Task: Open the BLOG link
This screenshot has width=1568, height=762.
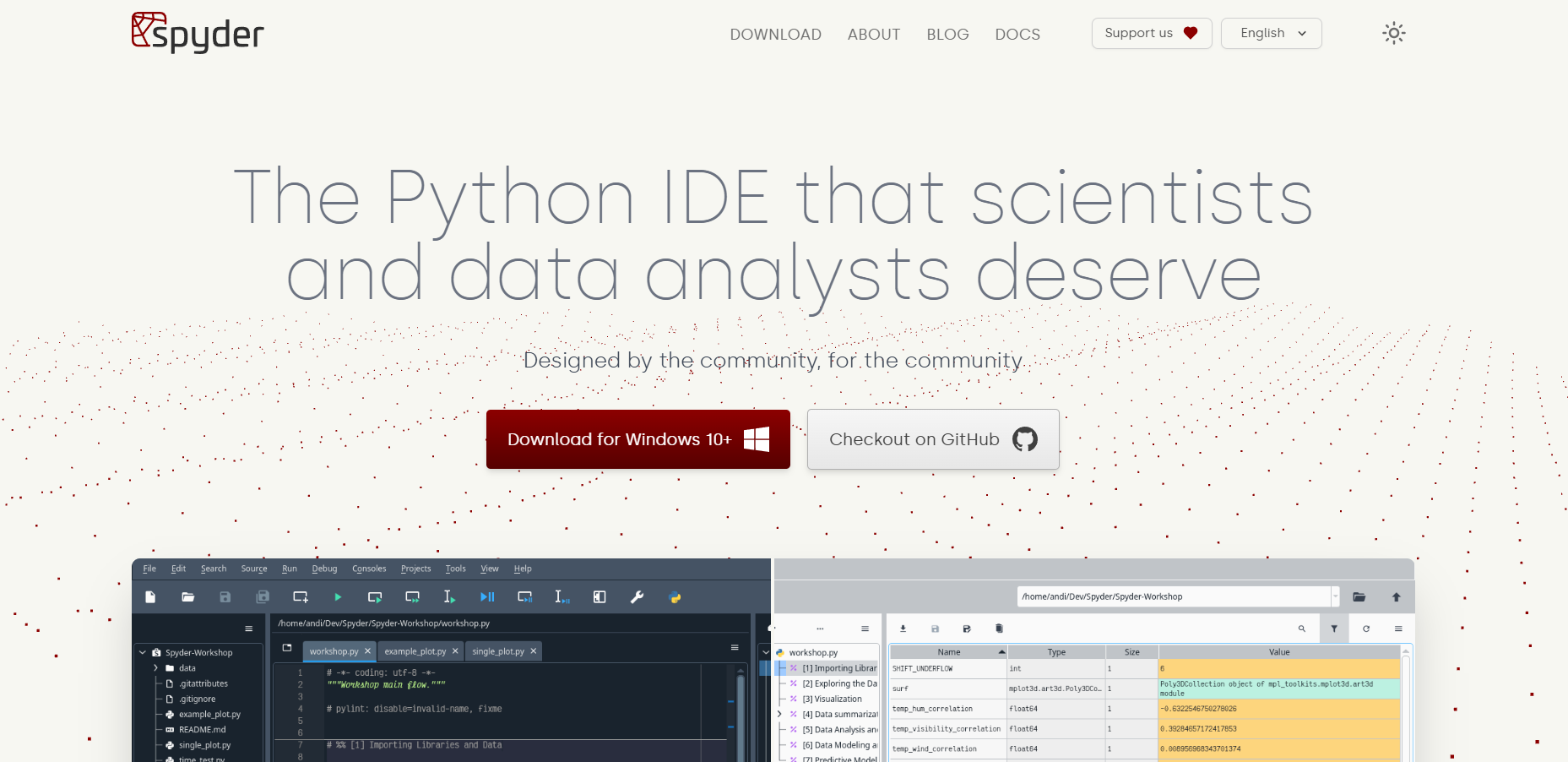Action: coord(947,35)
